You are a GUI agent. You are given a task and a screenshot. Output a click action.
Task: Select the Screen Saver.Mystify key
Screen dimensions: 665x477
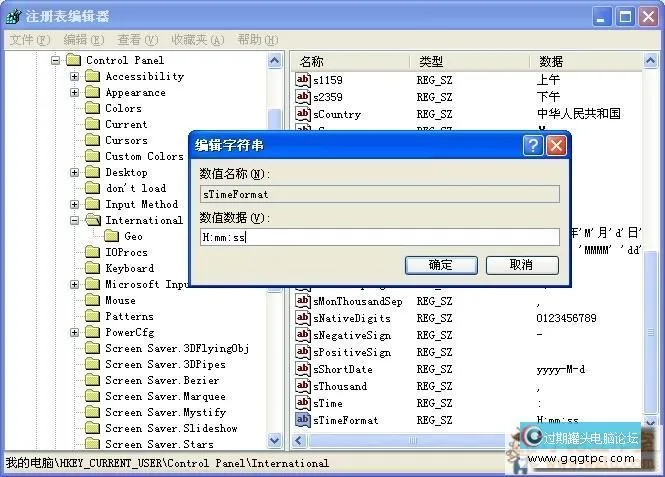coord(165,412)
